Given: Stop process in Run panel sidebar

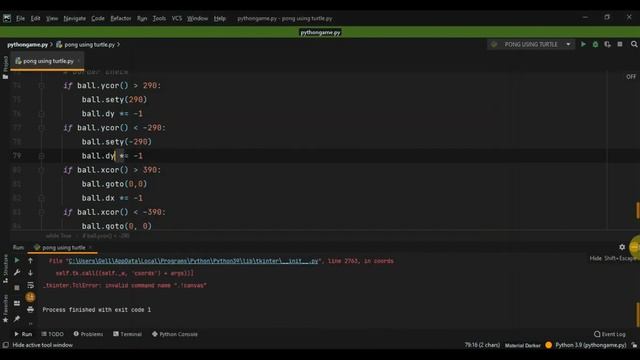Looking at the screenshot, I should 17,287.
